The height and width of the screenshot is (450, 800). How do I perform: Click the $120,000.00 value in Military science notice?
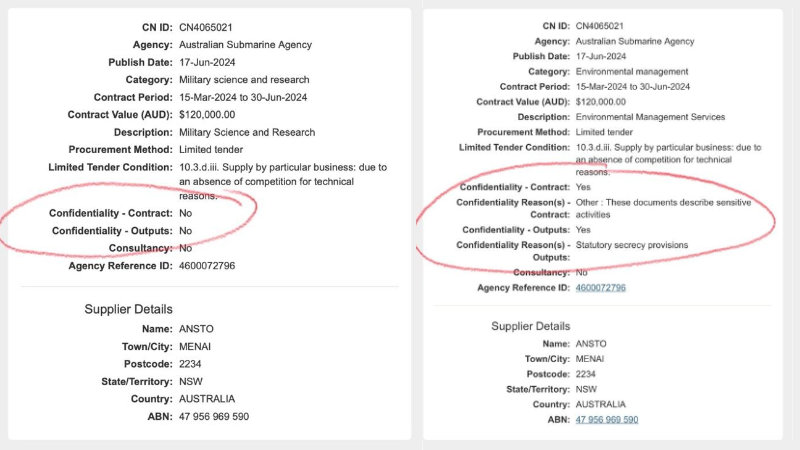(207, 114)
